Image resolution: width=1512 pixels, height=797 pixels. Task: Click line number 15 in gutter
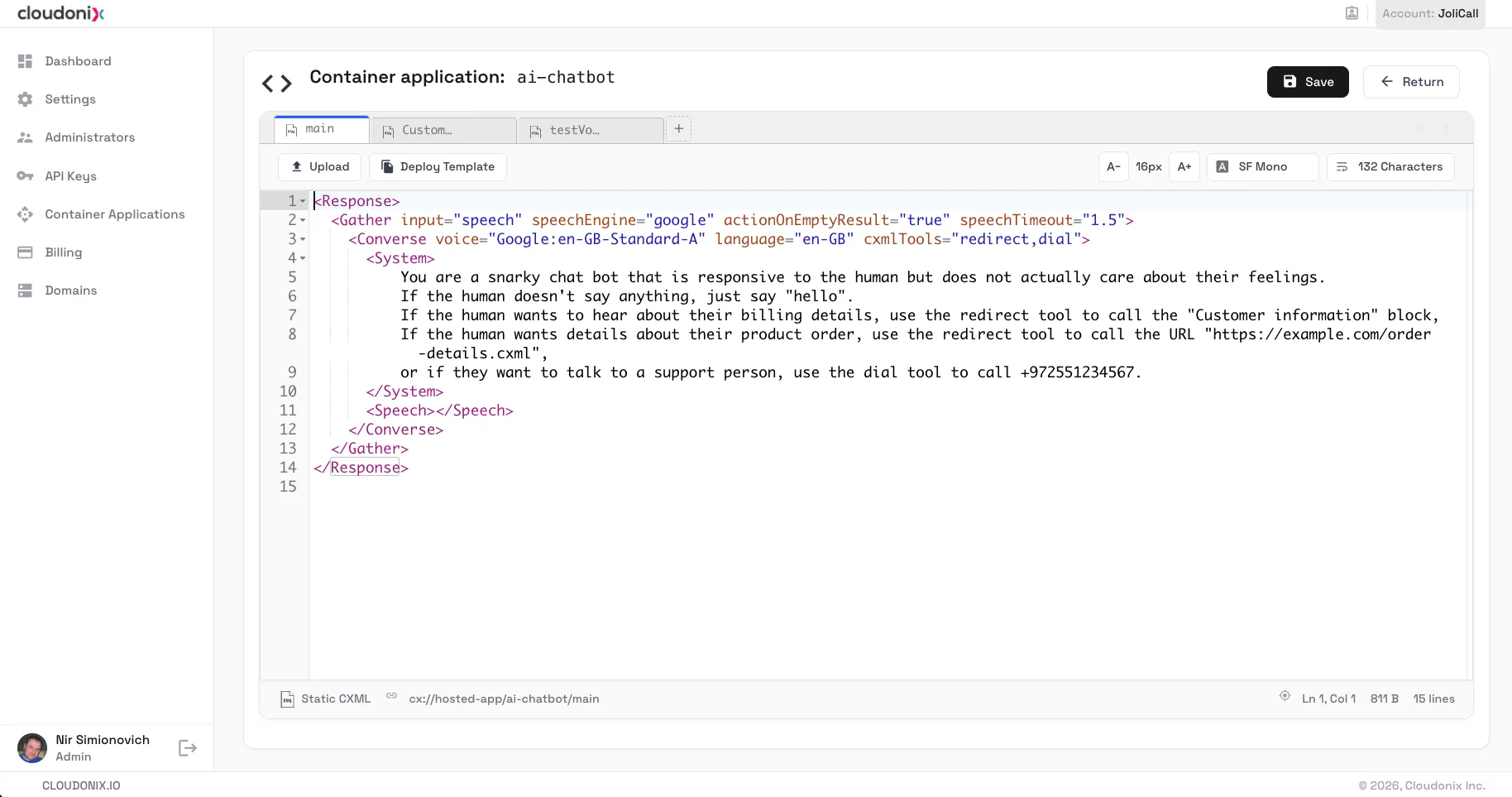[x=288, y=487]
